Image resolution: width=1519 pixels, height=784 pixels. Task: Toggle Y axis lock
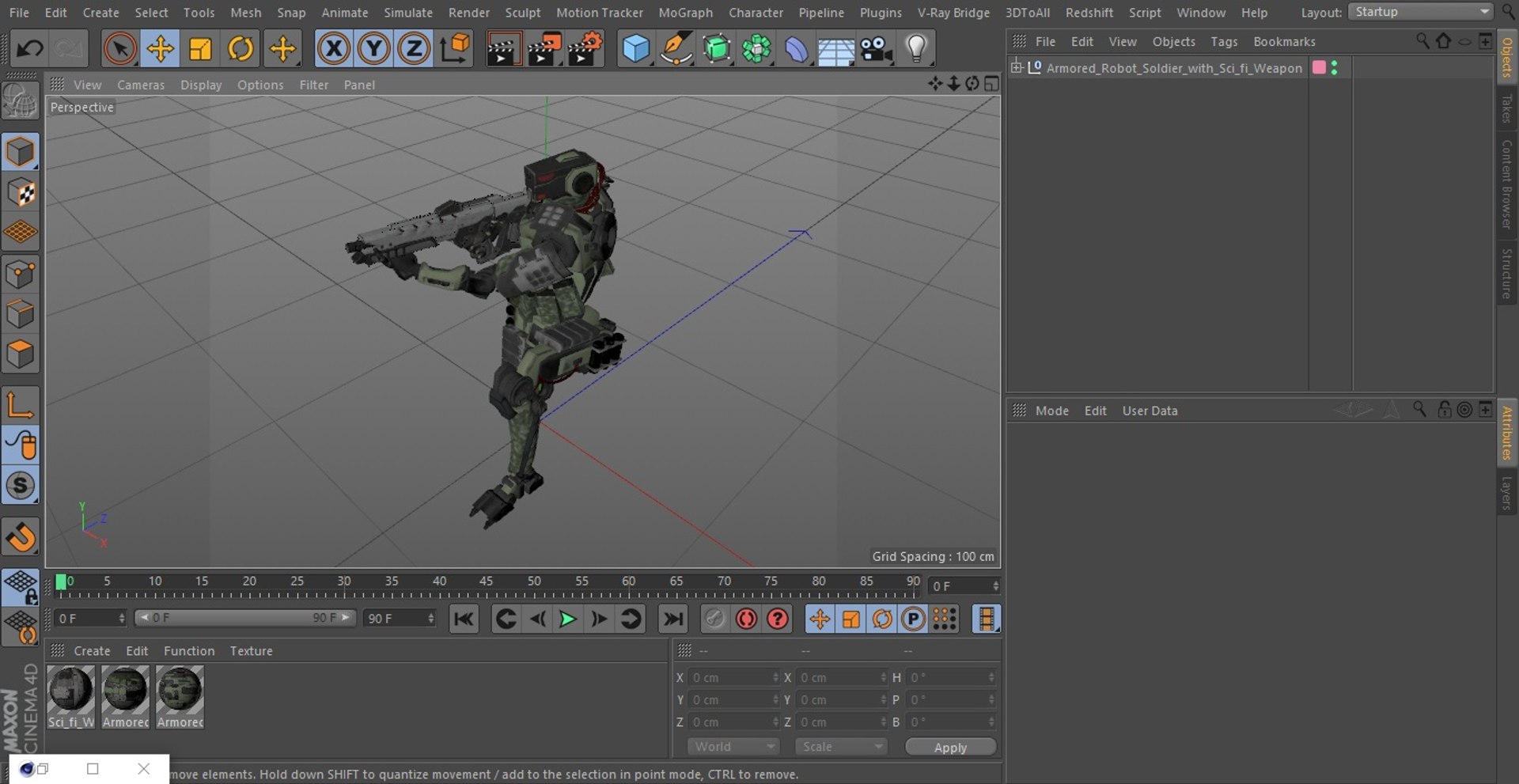[373, 49]
